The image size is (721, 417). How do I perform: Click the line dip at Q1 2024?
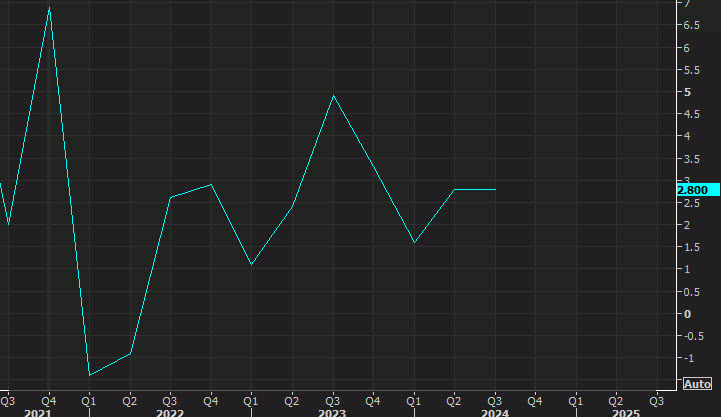(414, 243)
